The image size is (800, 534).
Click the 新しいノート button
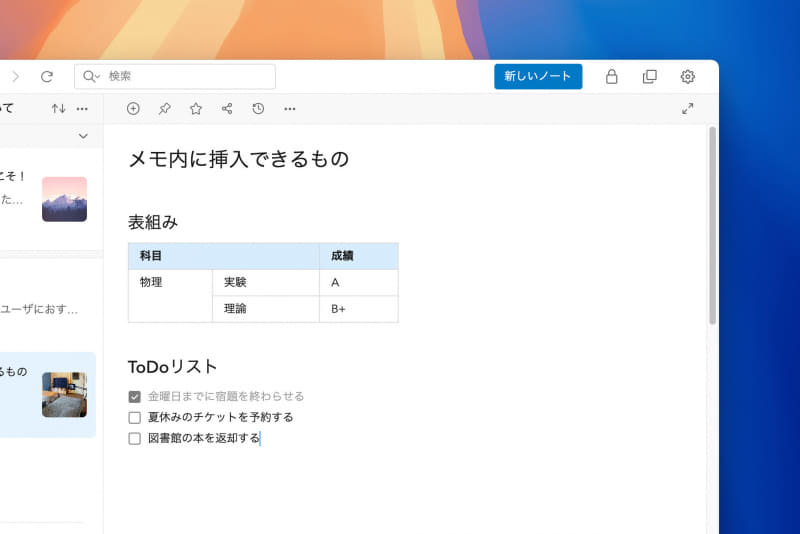coord(538,77)
